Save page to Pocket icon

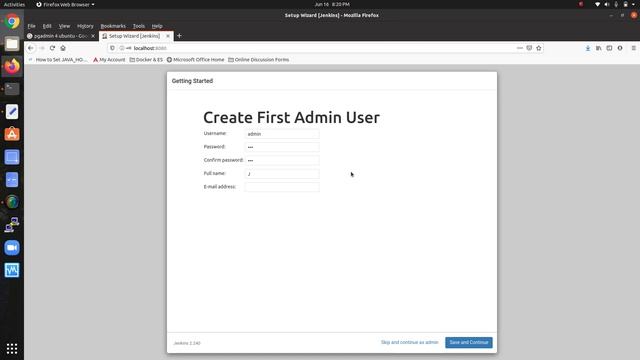[529, 48]
